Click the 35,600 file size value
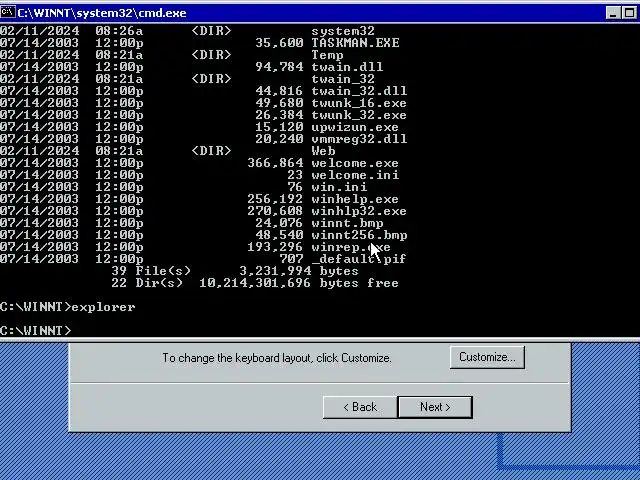Image resolution: width=640 pixels, height=480 pixels. coord(280,43)
